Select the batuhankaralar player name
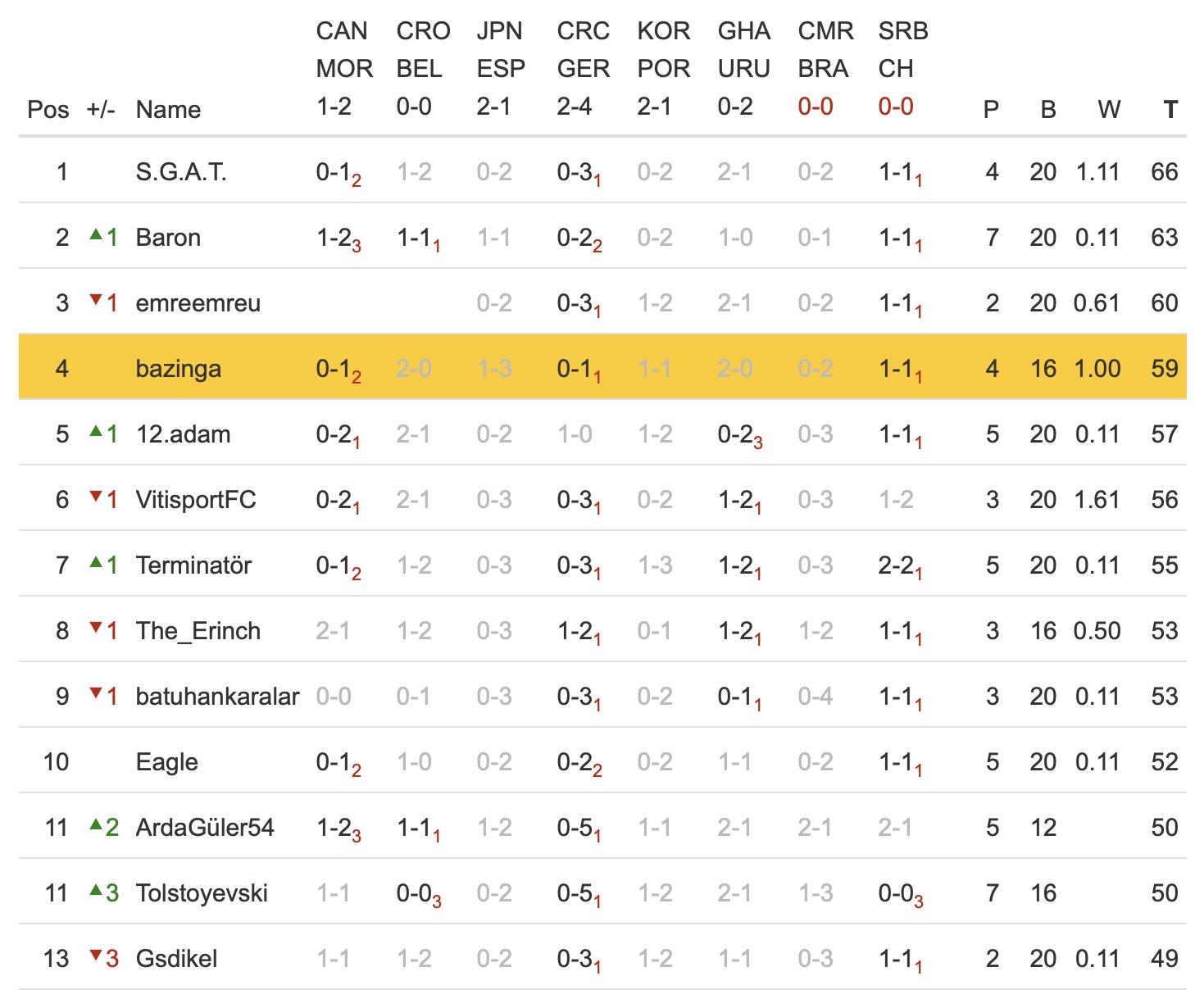The image size is (1195, 1008). 217,697
